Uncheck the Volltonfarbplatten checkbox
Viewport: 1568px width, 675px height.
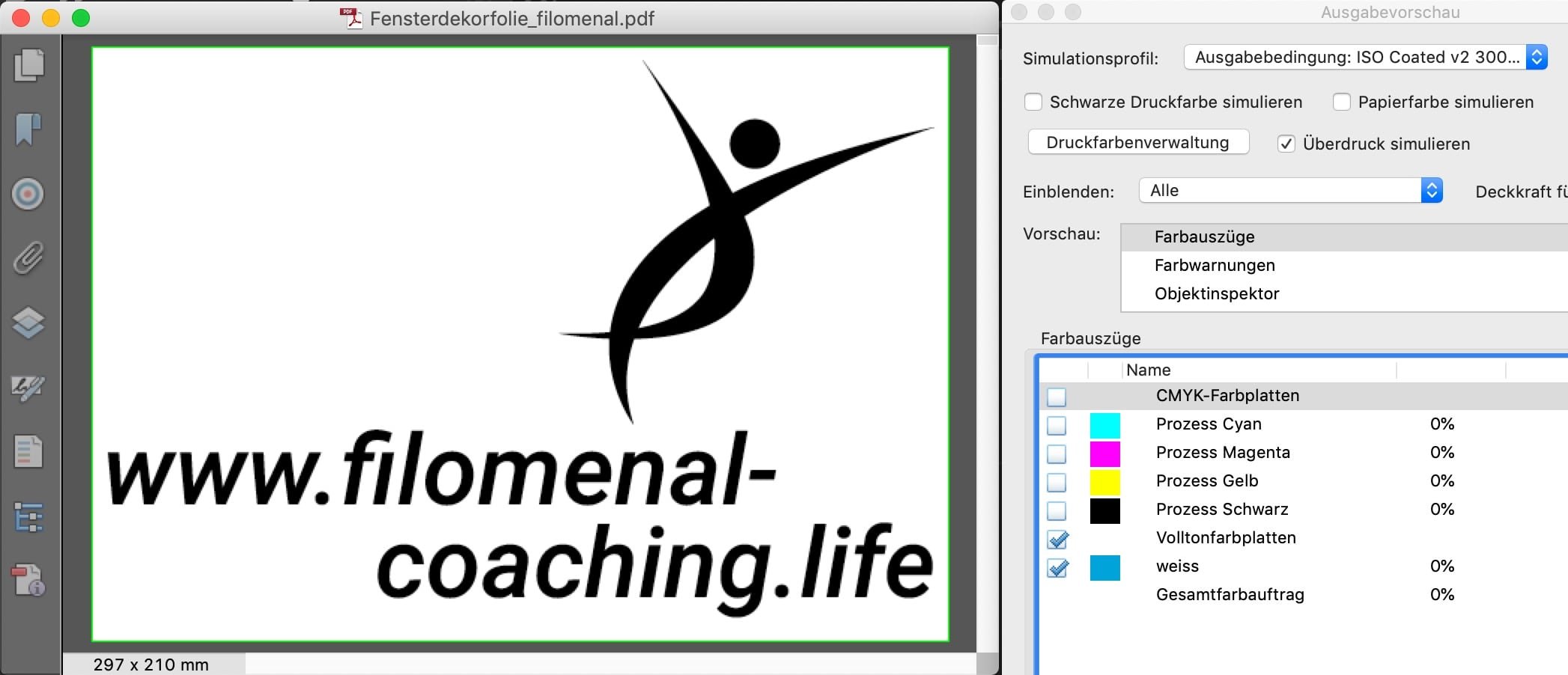tap(1057, 539)
